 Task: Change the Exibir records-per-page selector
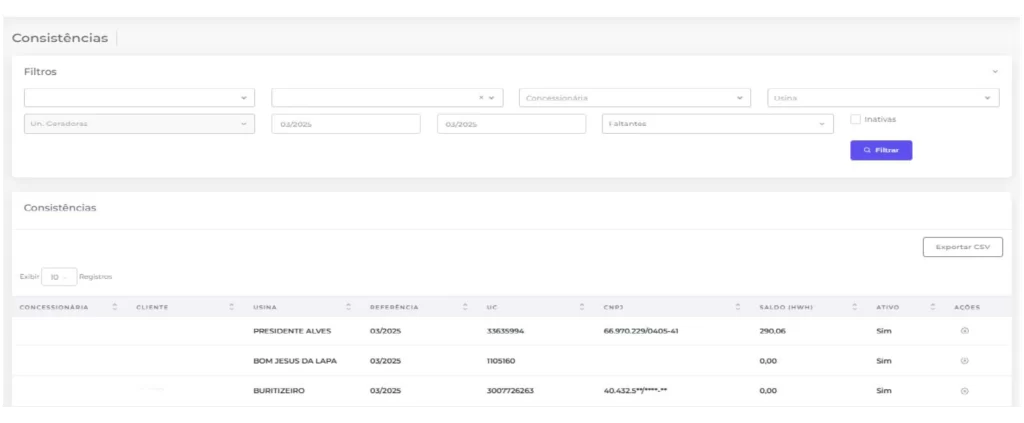coord(59,277)
